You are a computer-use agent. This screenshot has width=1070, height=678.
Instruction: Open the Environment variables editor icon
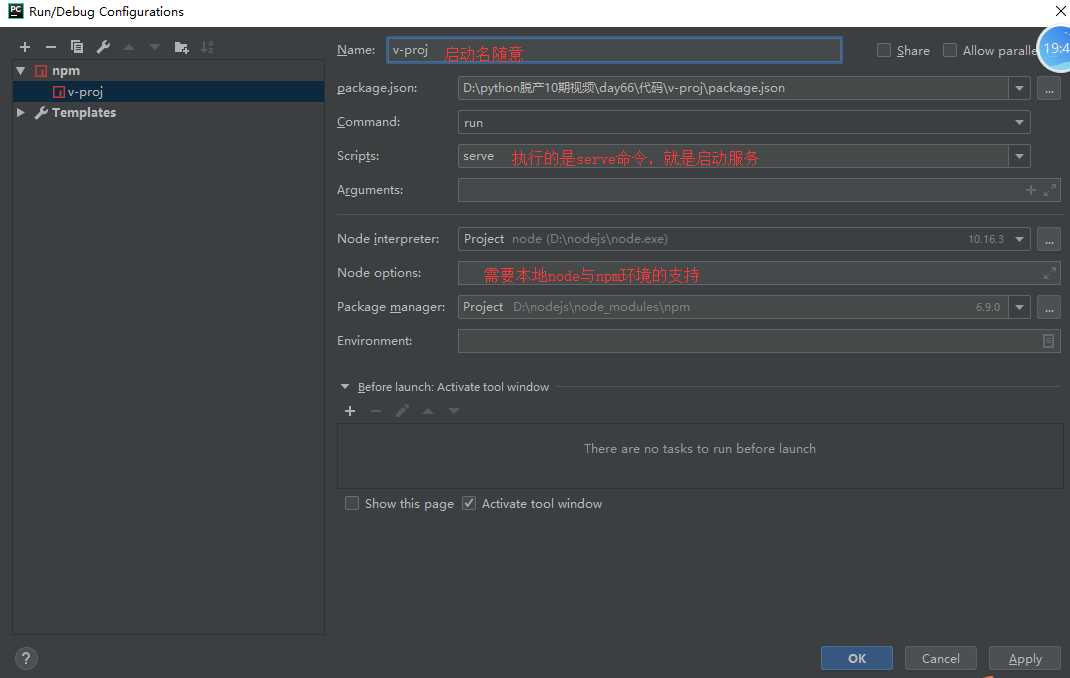pyautogui.click(x=1049, y=341)
